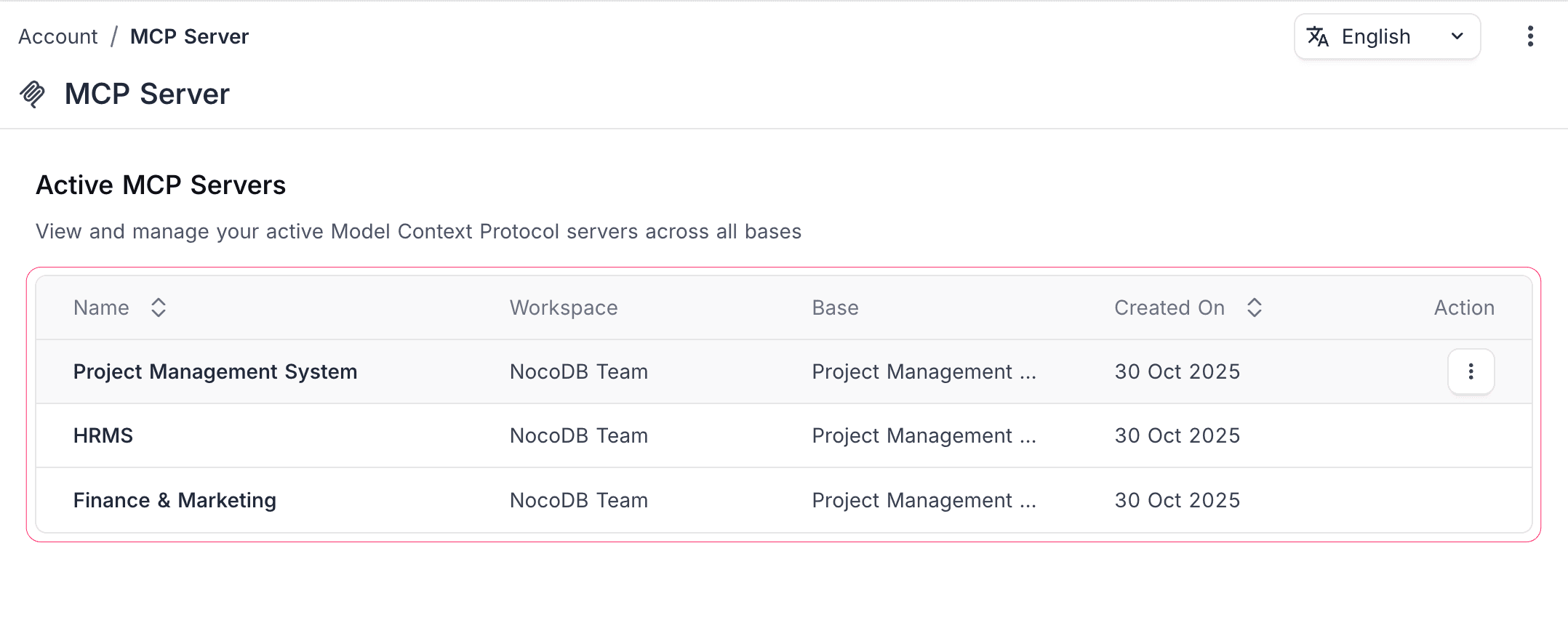Screen dimensions: 1568x644
Task: Go to Account in breadcrumb
Action: click(x=57, y=36)
